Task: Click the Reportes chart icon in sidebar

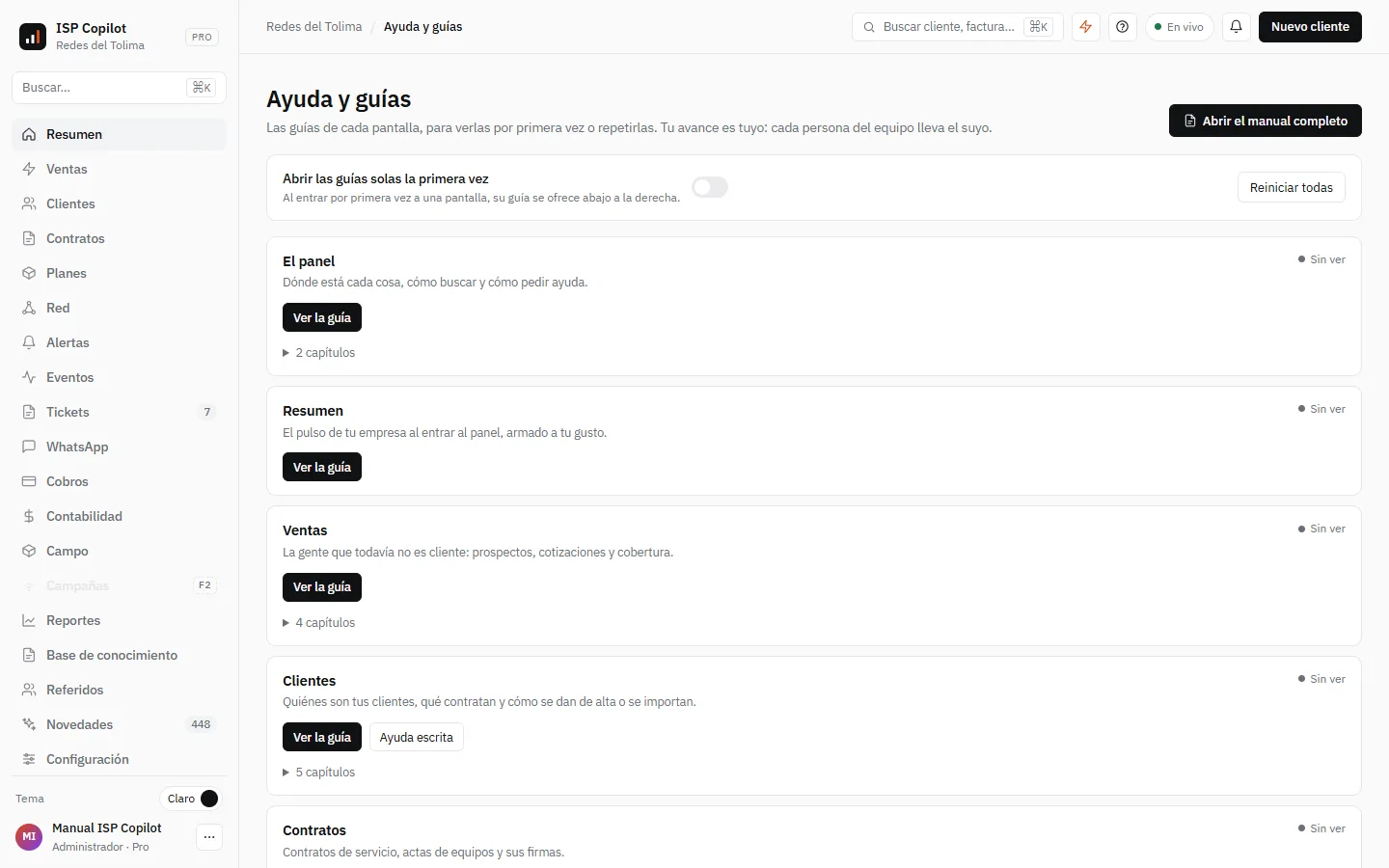Action: pyautogui.click(x=29, y=620)
